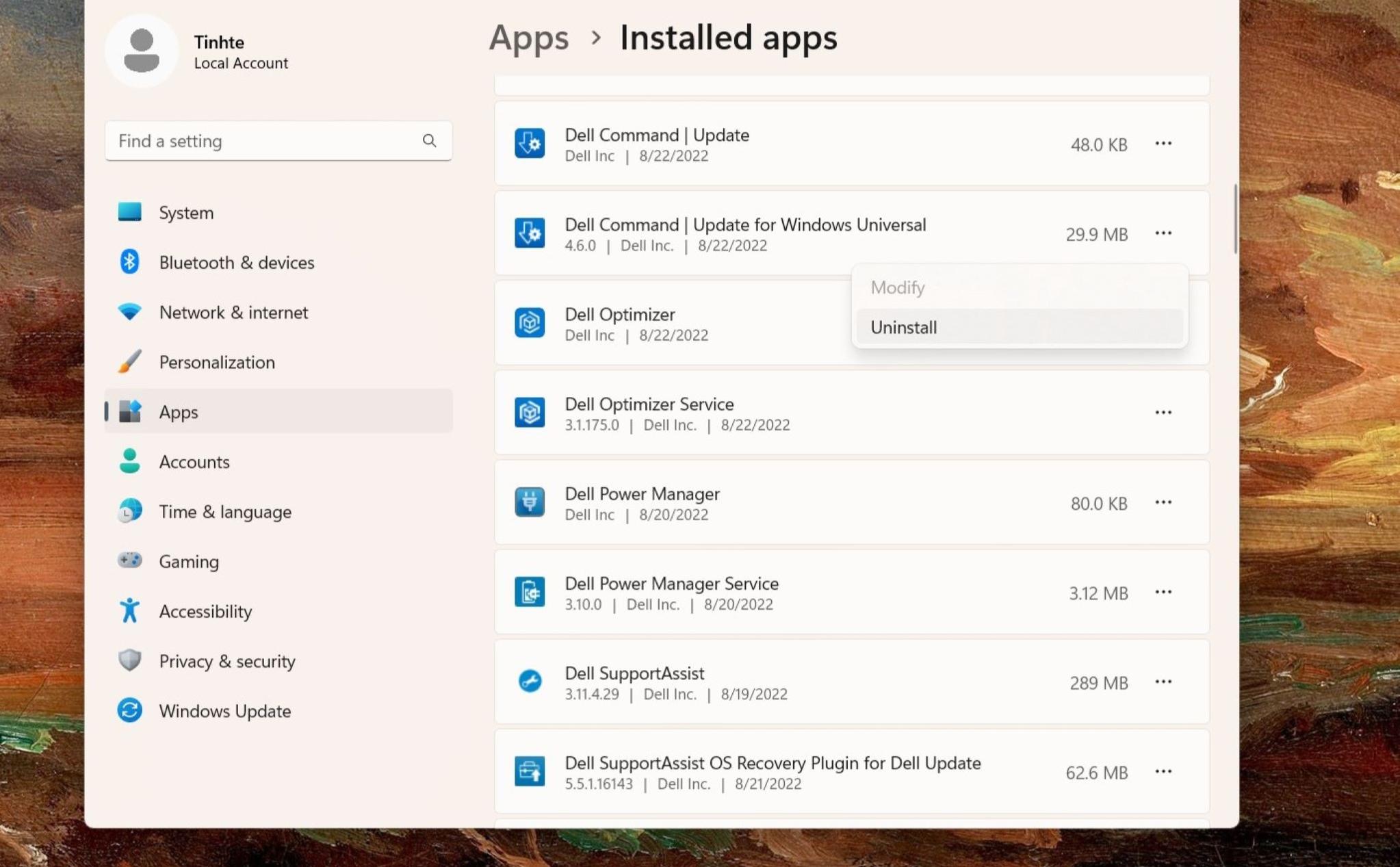
Task: Open Network & internet settings
Action: coord(233,312)
